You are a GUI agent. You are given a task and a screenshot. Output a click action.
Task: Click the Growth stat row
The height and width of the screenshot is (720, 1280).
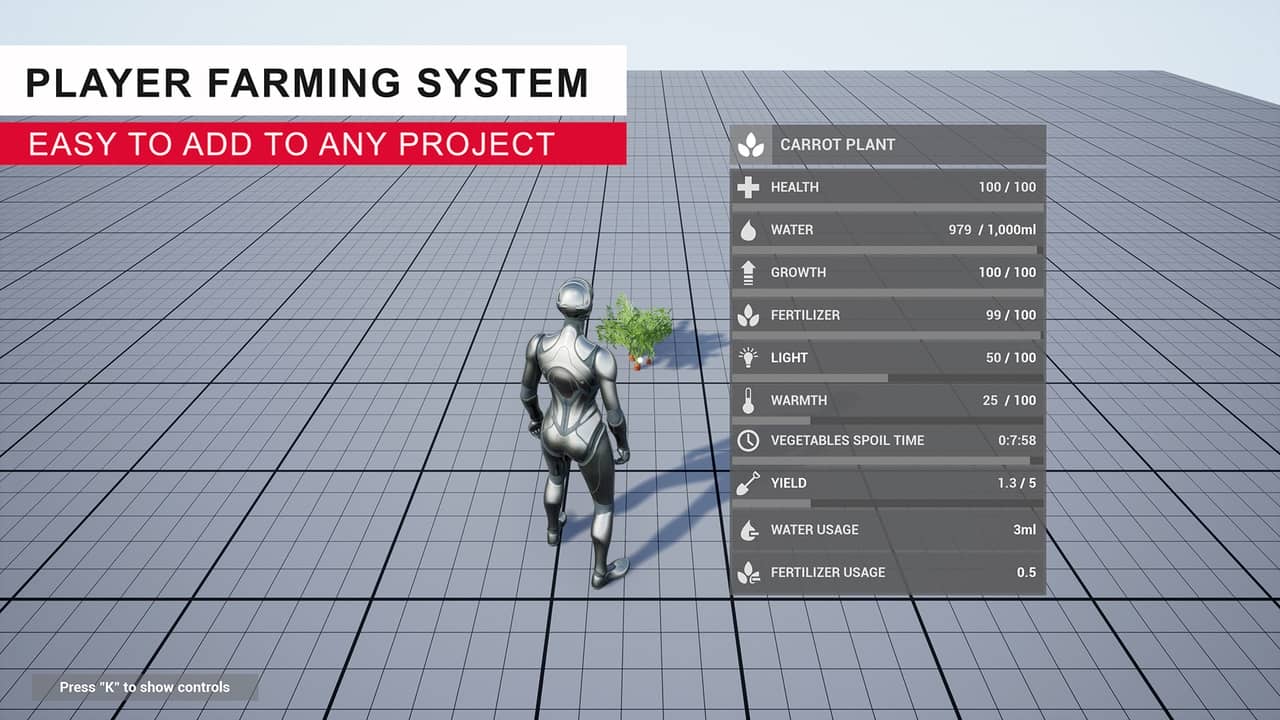tap(890, 272)
